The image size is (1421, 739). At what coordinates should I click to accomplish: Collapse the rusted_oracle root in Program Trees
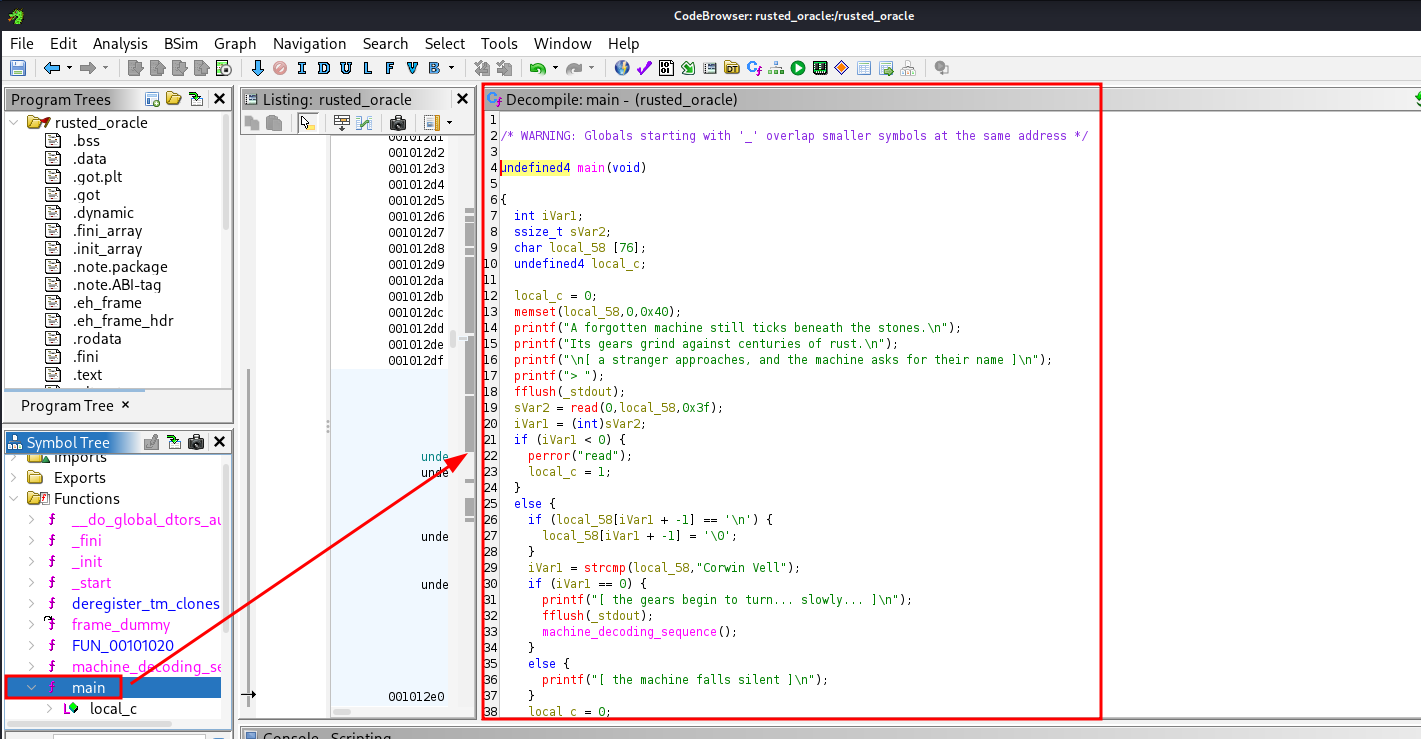pyautogui.click(x=13, y=122)
